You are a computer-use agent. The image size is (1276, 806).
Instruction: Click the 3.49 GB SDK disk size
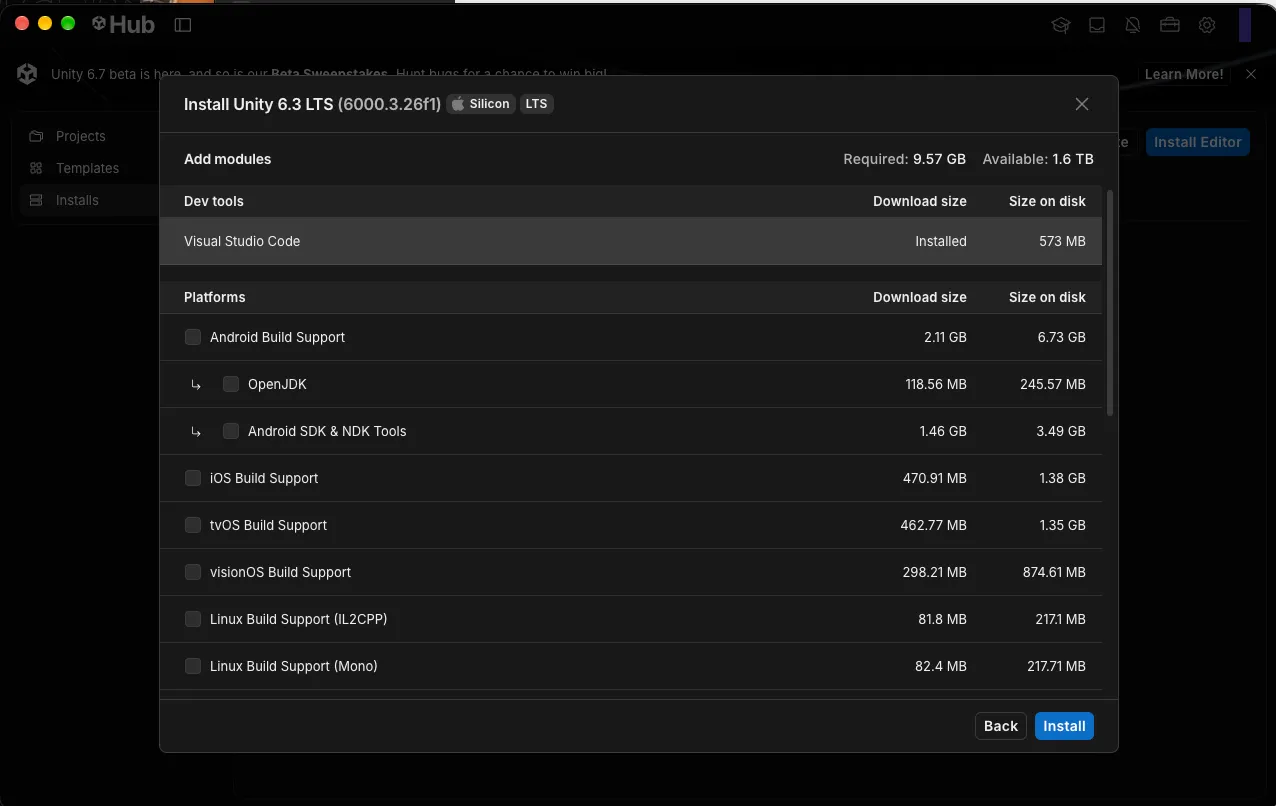coord(1061,431)
